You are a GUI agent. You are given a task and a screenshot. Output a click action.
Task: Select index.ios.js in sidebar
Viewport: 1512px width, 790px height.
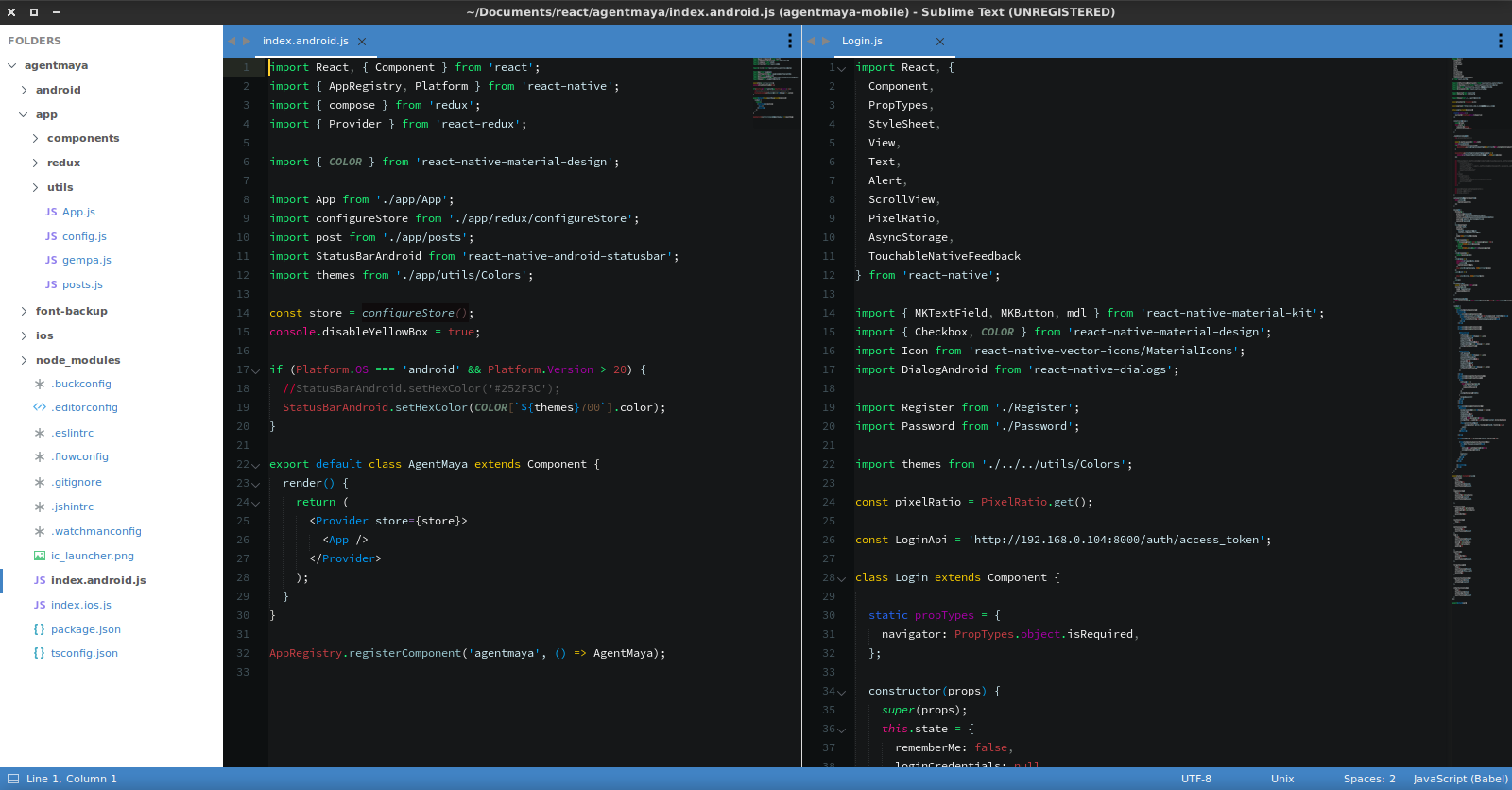(x=81, y=605)
